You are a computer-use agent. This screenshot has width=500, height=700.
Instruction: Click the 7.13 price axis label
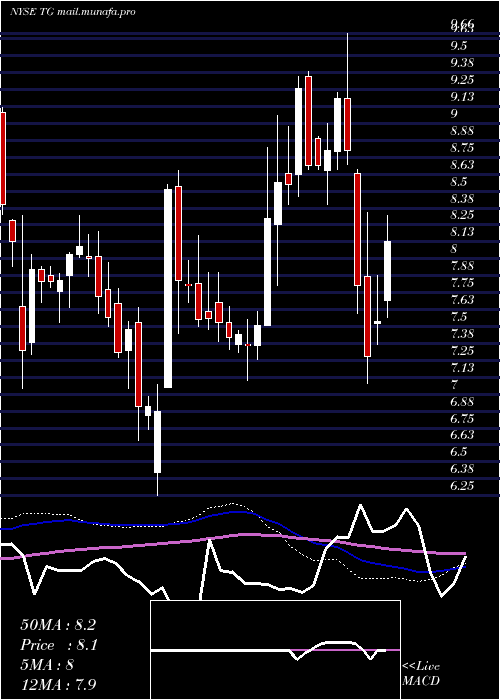[x=462, y=368]
